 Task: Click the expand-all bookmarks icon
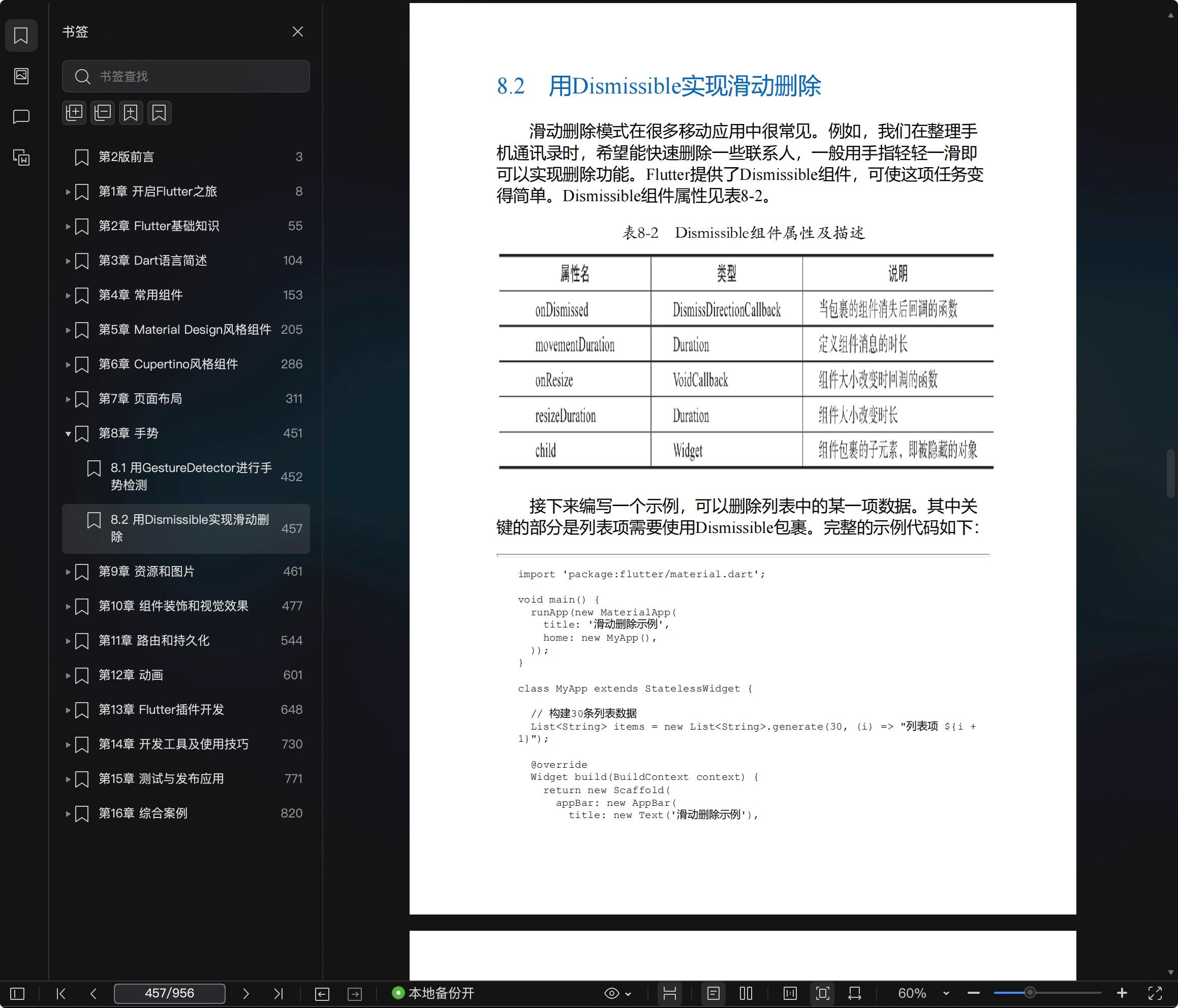pos(74,113)
